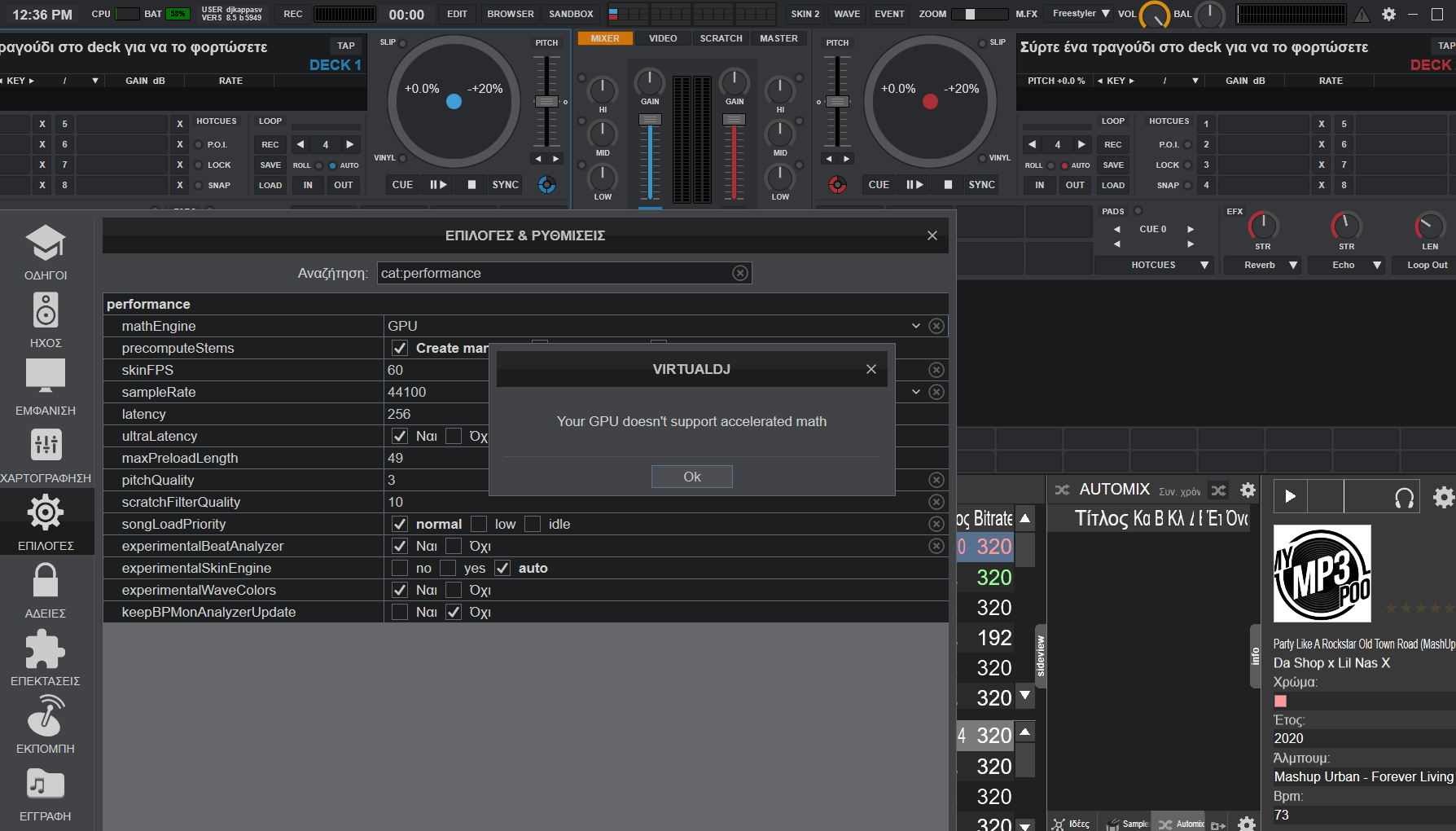Switch to the MASTER tab
The height and width of the screenshot is (831, 1456).
[x=779, y=38]
